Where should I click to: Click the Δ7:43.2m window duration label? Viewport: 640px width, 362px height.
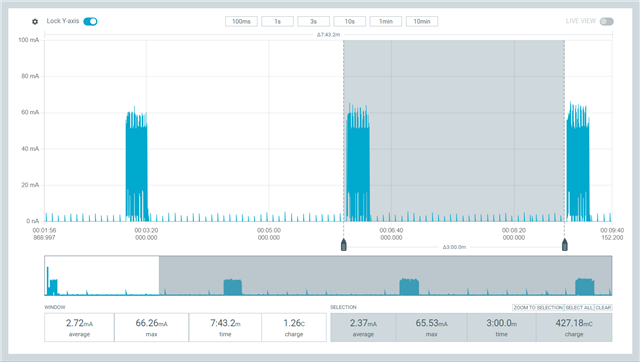(x=328, y=35)
